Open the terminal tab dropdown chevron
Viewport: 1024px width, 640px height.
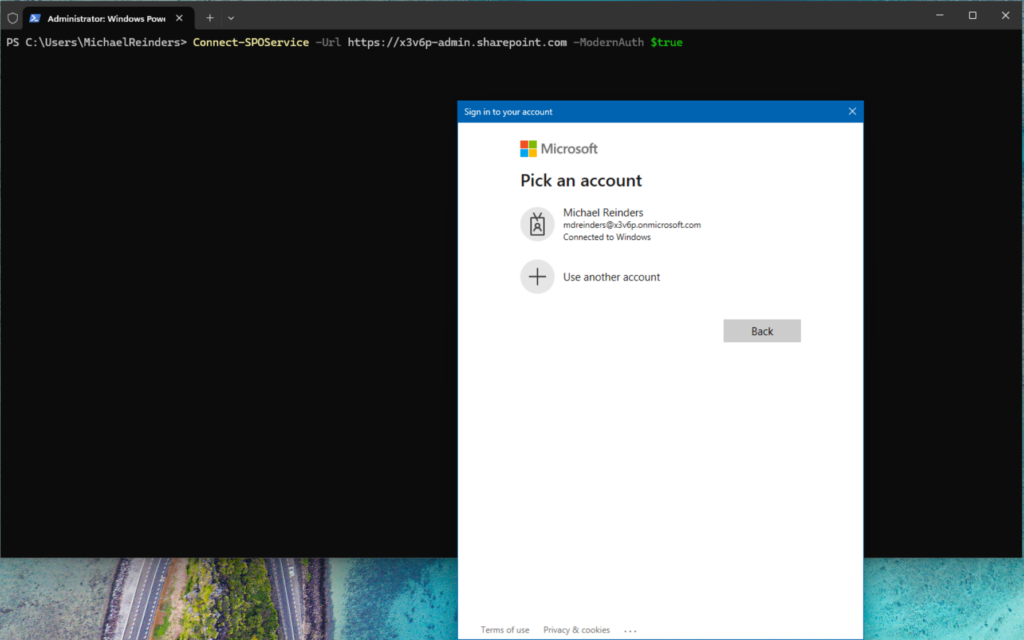(x=231, y=17)
